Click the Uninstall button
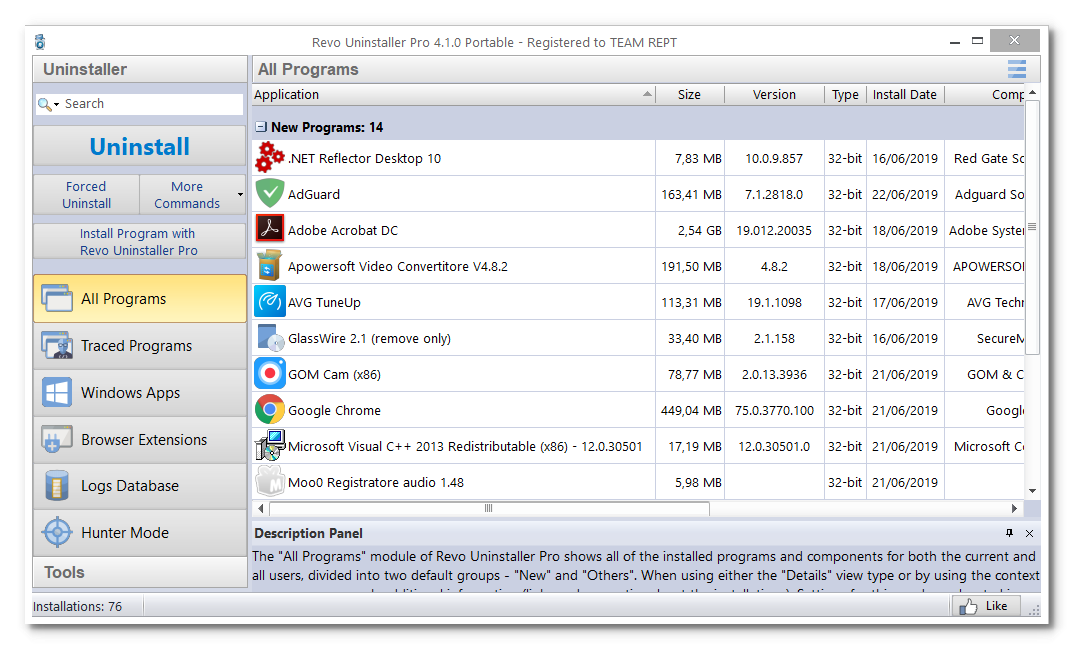This screenshot has width=1074, height=649. point(140,146)
